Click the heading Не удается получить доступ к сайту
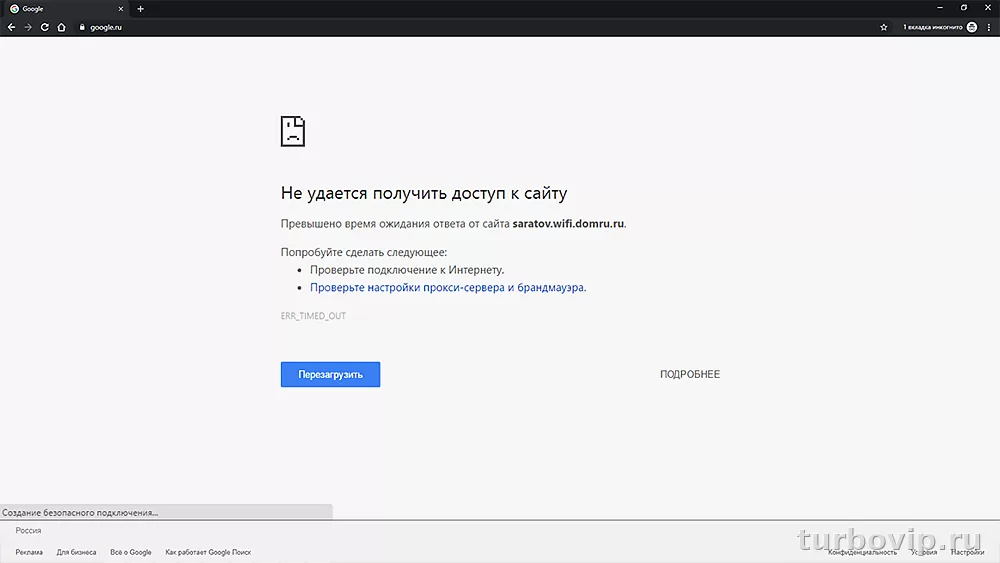This screenshot has width=1000, height=563. [x=424, y=193]
